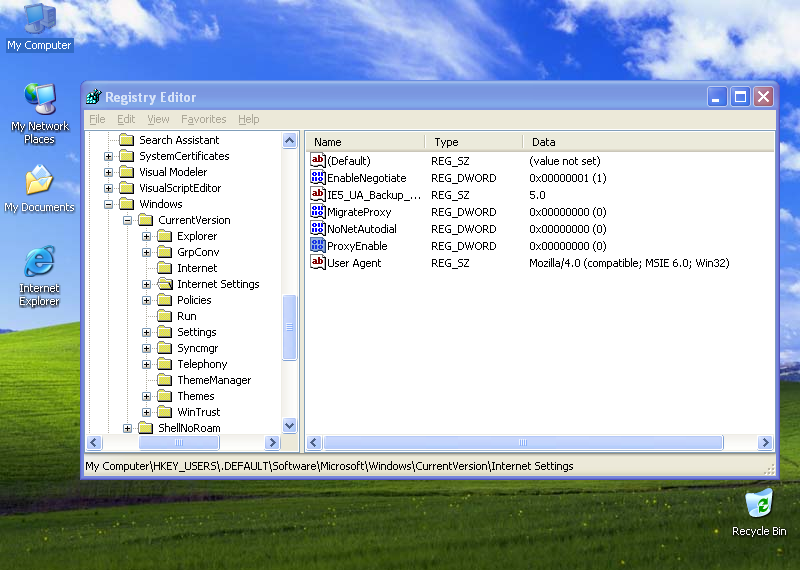Open the Help menu
The image size is (800, 570).
pos(248,119)
